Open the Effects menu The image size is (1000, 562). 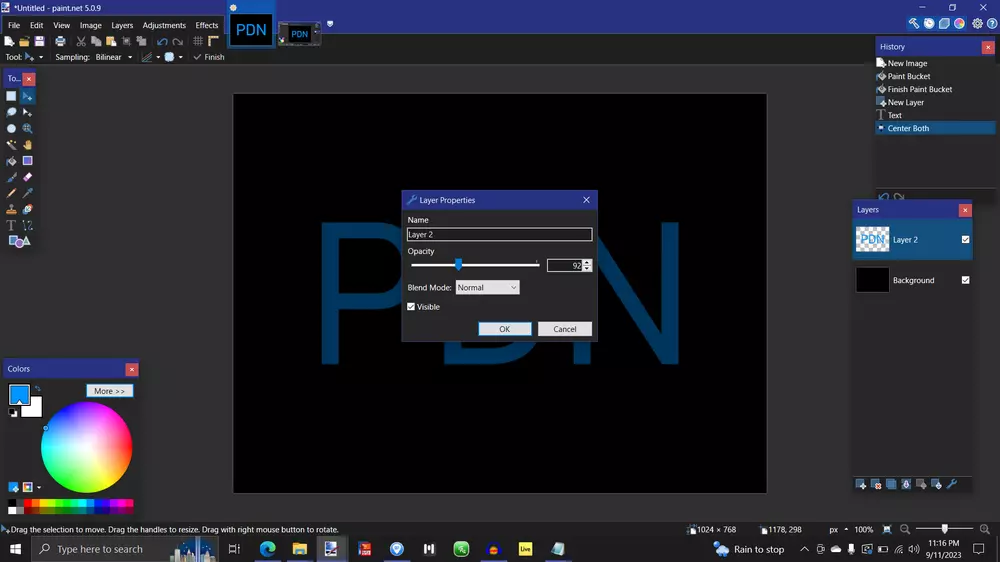tap(207, 26)
